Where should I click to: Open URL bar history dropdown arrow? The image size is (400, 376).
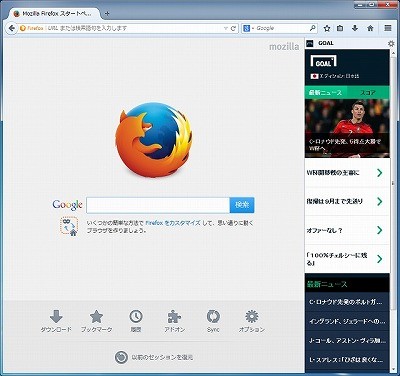[226, 28]
